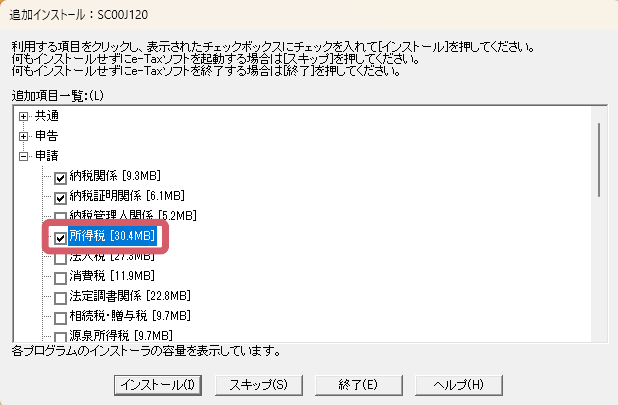This screenshot has width=618, height=405.
Task: Check the 消費税 [11.9MB] checkbox
Action: [60, 278]
